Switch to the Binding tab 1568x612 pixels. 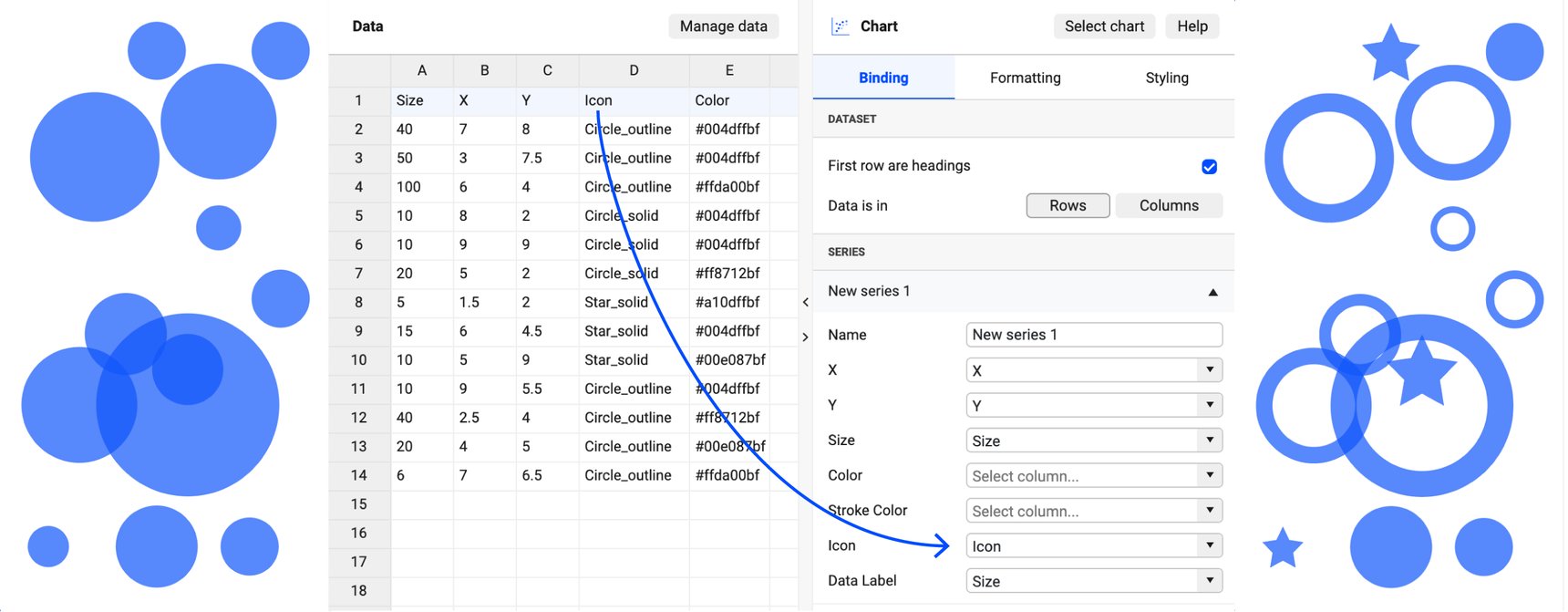tap(883, 78)
